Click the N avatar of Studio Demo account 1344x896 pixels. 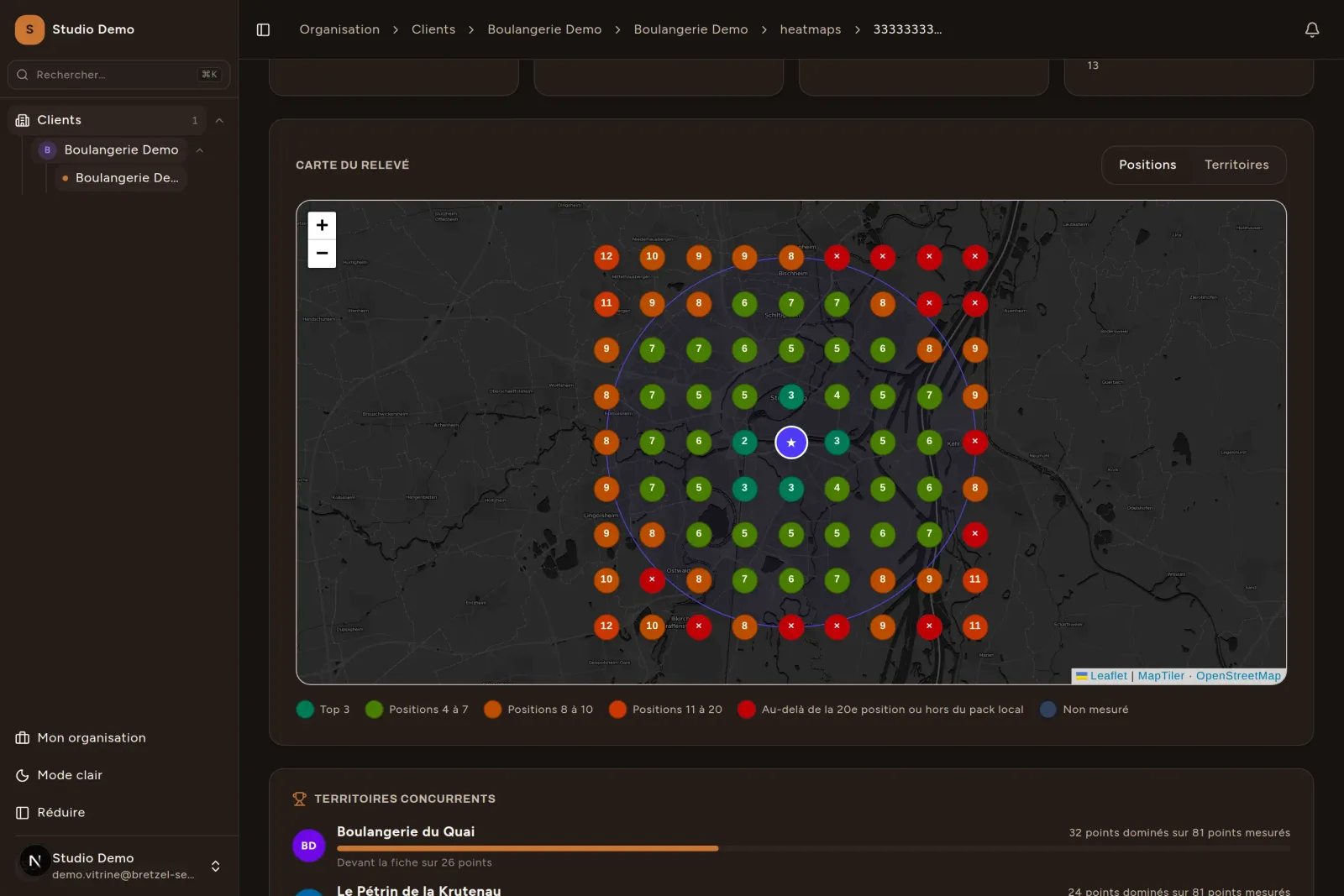tap(34, 861)
